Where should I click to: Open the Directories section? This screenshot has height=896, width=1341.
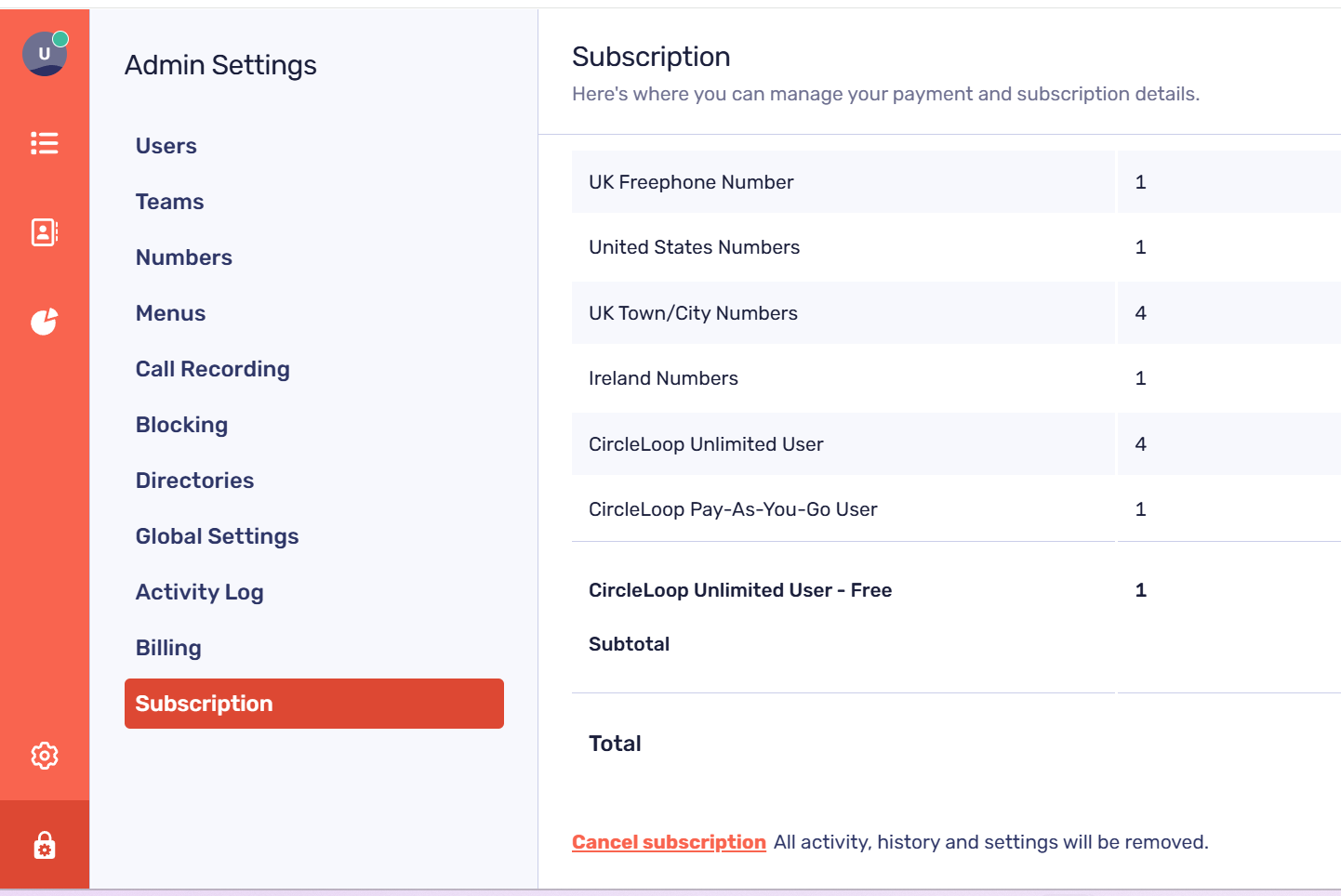(x=194, y=480)
